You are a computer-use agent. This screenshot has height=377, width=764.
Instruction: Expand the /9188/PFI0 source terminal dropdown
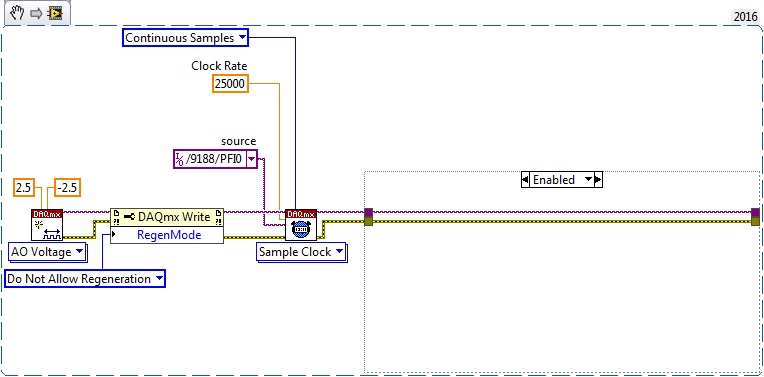[252, 159]
